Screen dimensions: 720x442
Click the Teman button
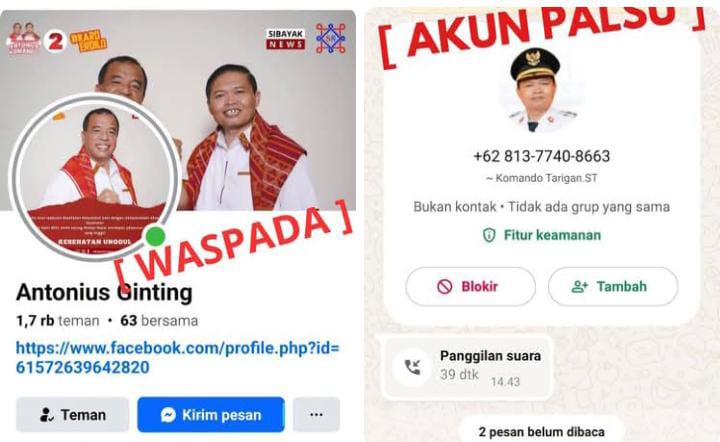click(x=72, y=414)
